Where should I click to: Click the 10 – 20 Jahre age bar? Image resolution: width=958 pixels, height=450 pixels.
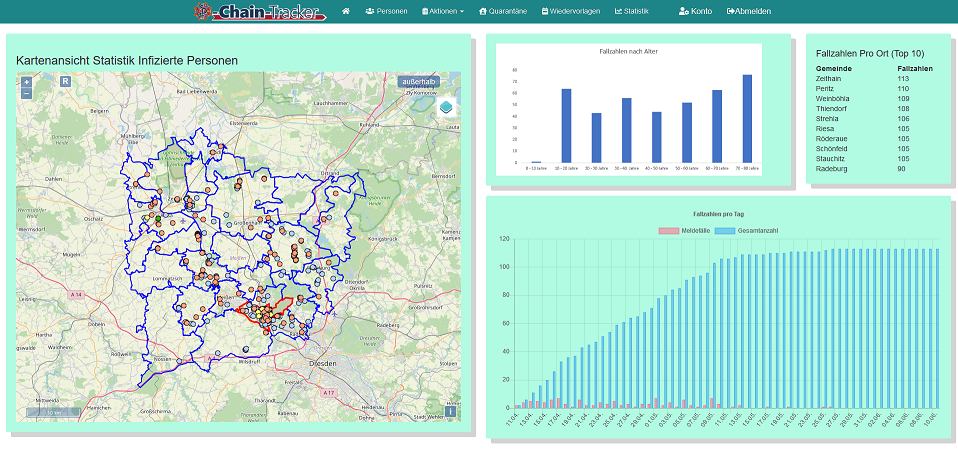[x=566, y=126]
